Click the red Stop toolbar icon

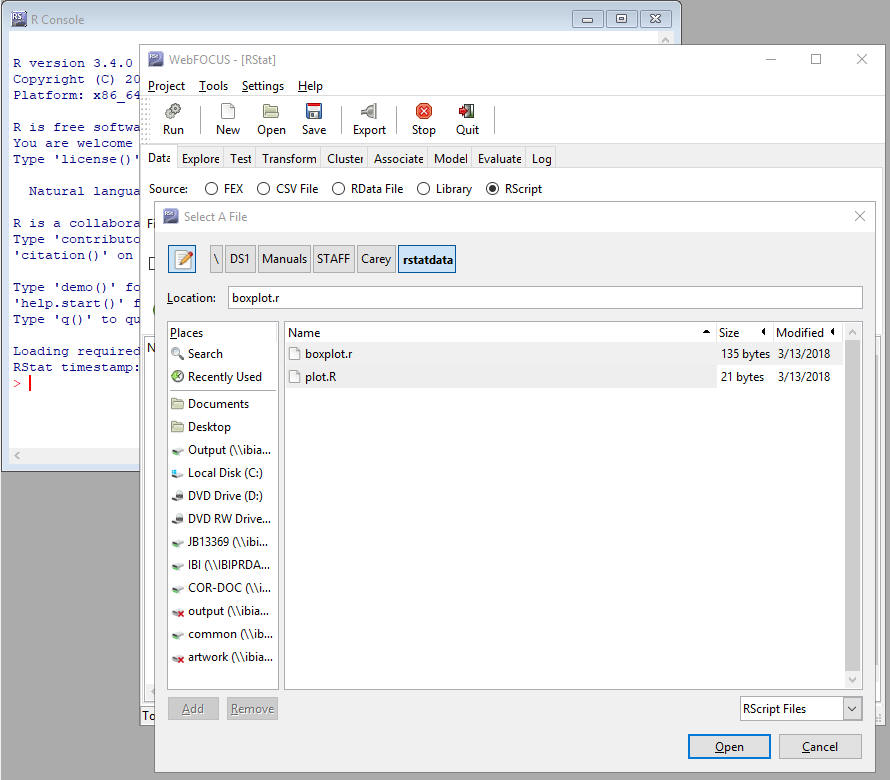tap(423, 111)
